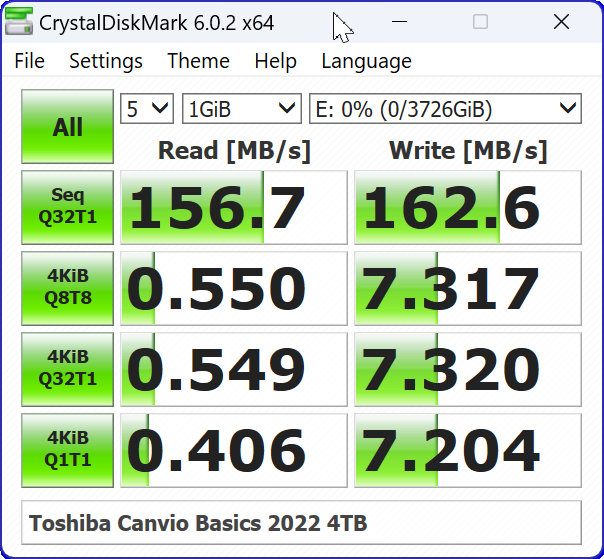Close the CrystalDiskMark window
Viewport: 604px width, 559px height.
point(561,22)
